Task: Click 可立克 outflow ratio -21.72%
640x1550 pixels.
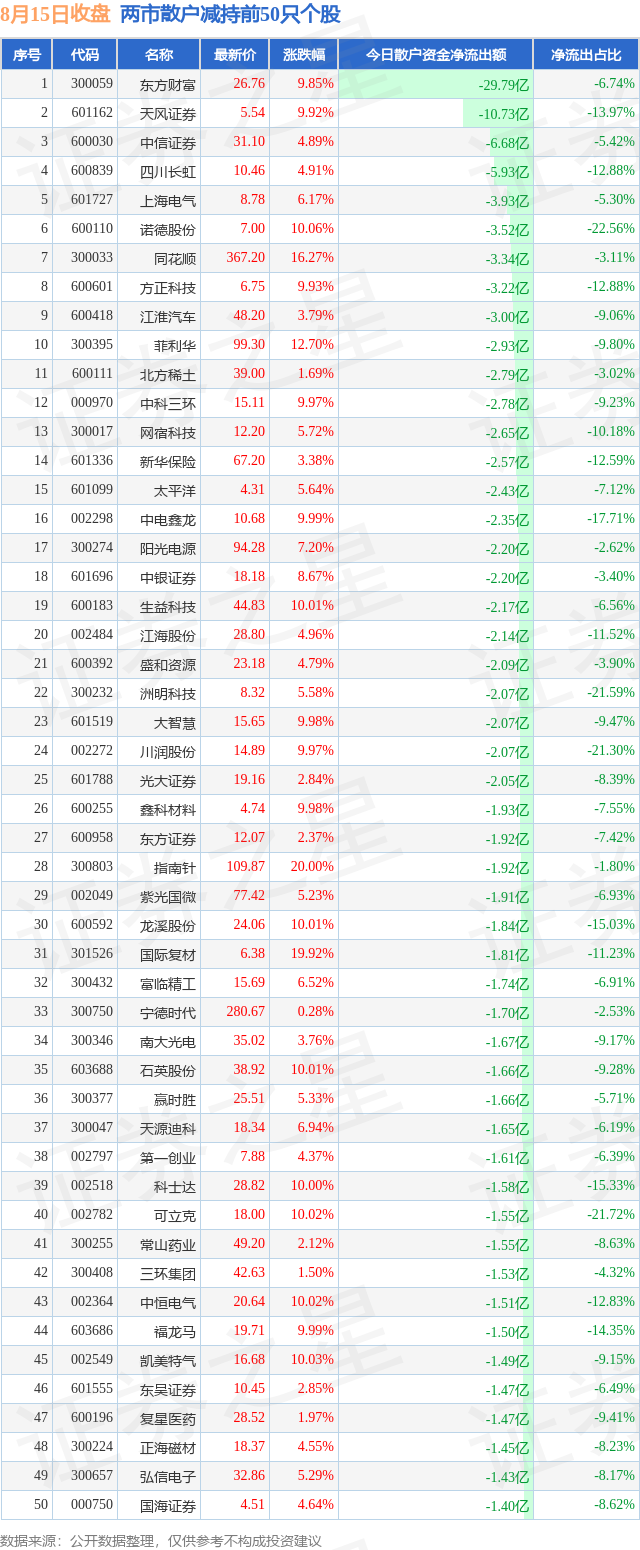Action: (611, 1215)
